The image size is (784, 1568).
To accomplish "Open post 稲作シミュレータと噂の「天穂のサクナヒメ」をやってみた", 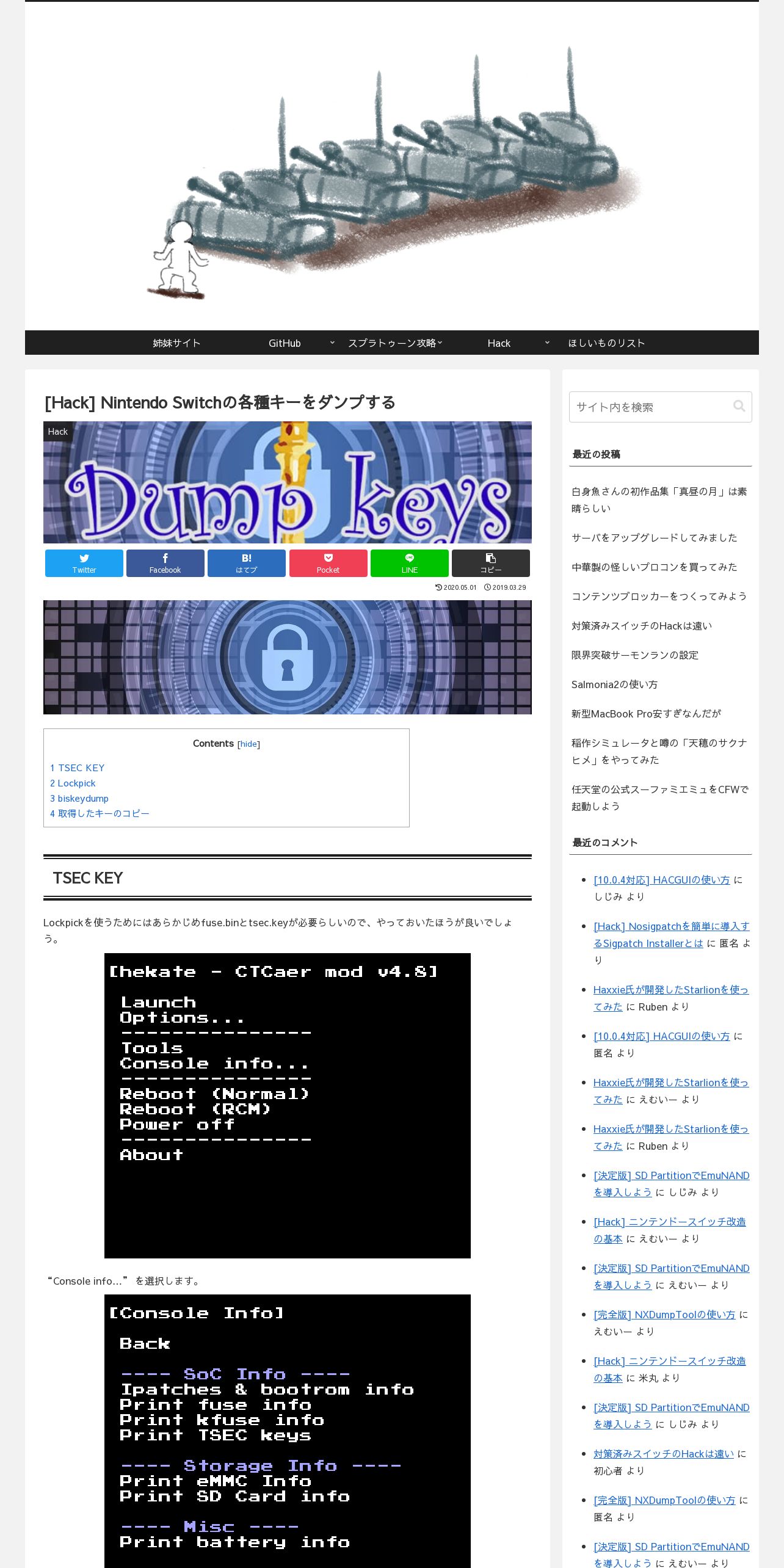I will 659,752.
